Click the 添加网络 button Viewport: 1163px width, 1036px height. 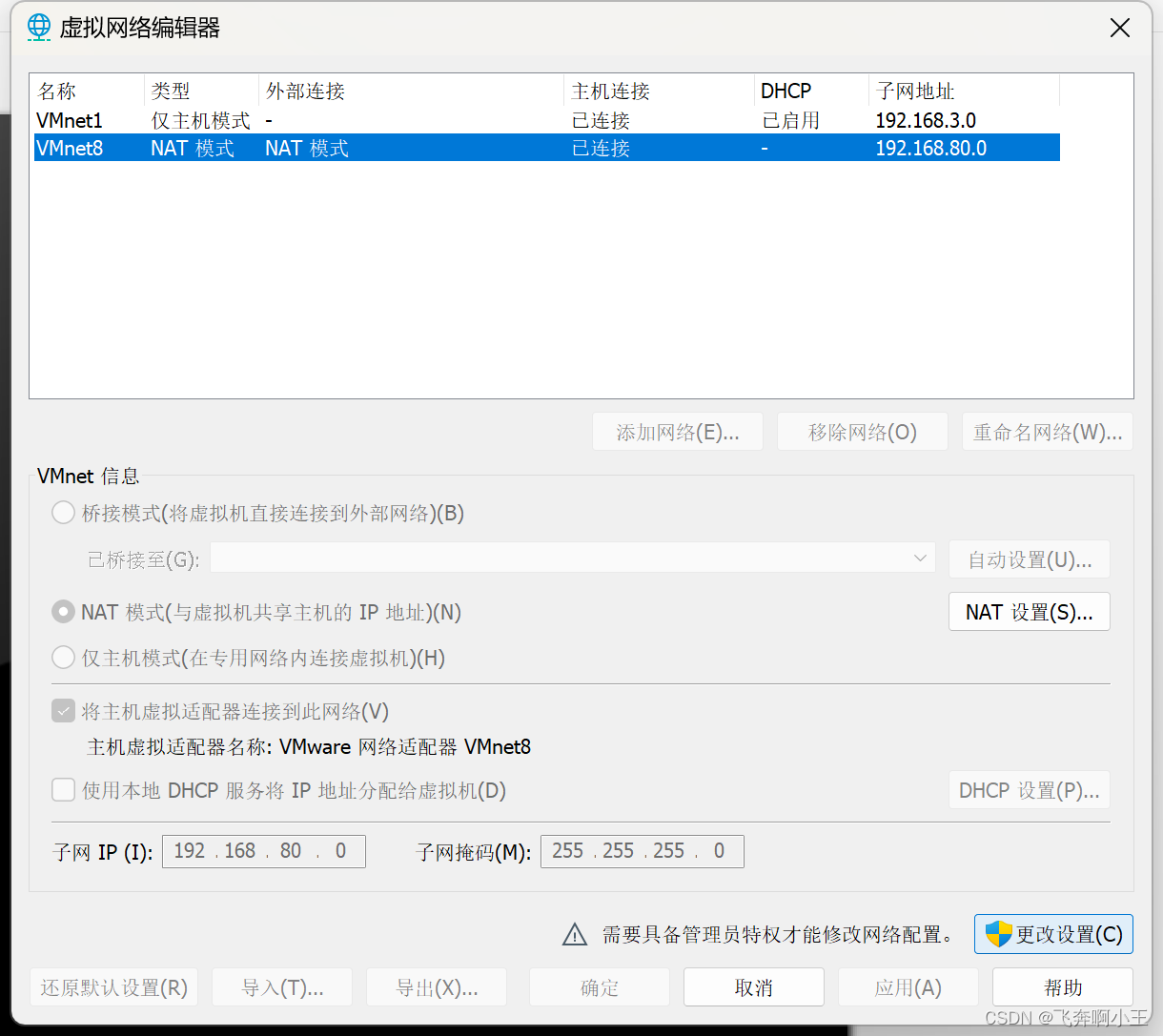678,431
